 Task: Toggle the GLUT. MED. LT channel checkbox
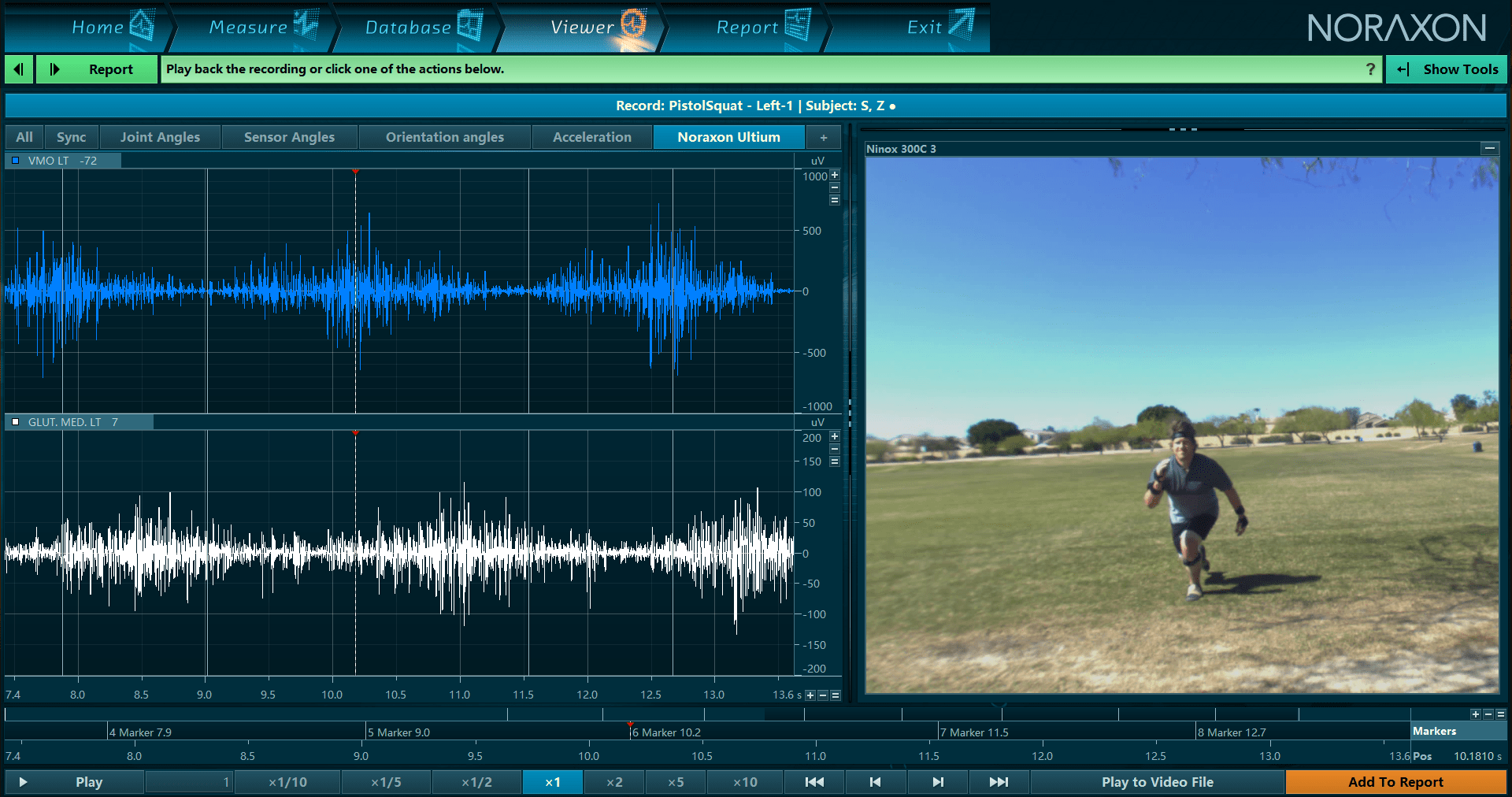pos(15,422)
